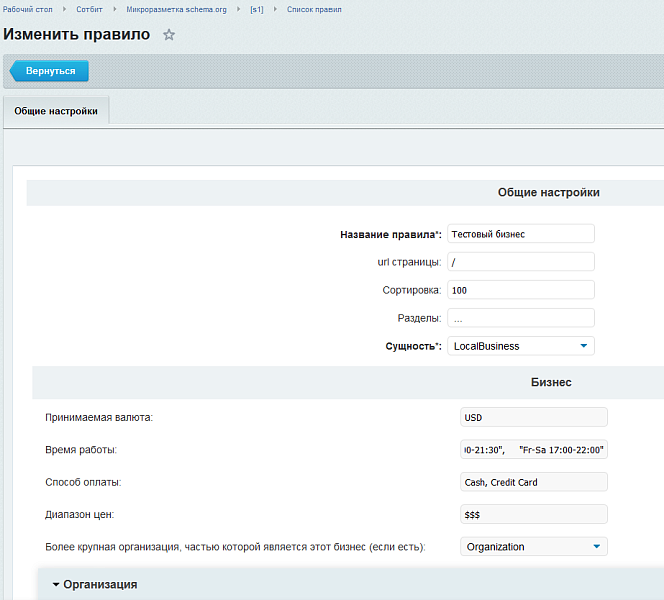Add page to favorites with star icon
Screen dimensions: 664x600
pyautogui.click(x=169, y=35)
